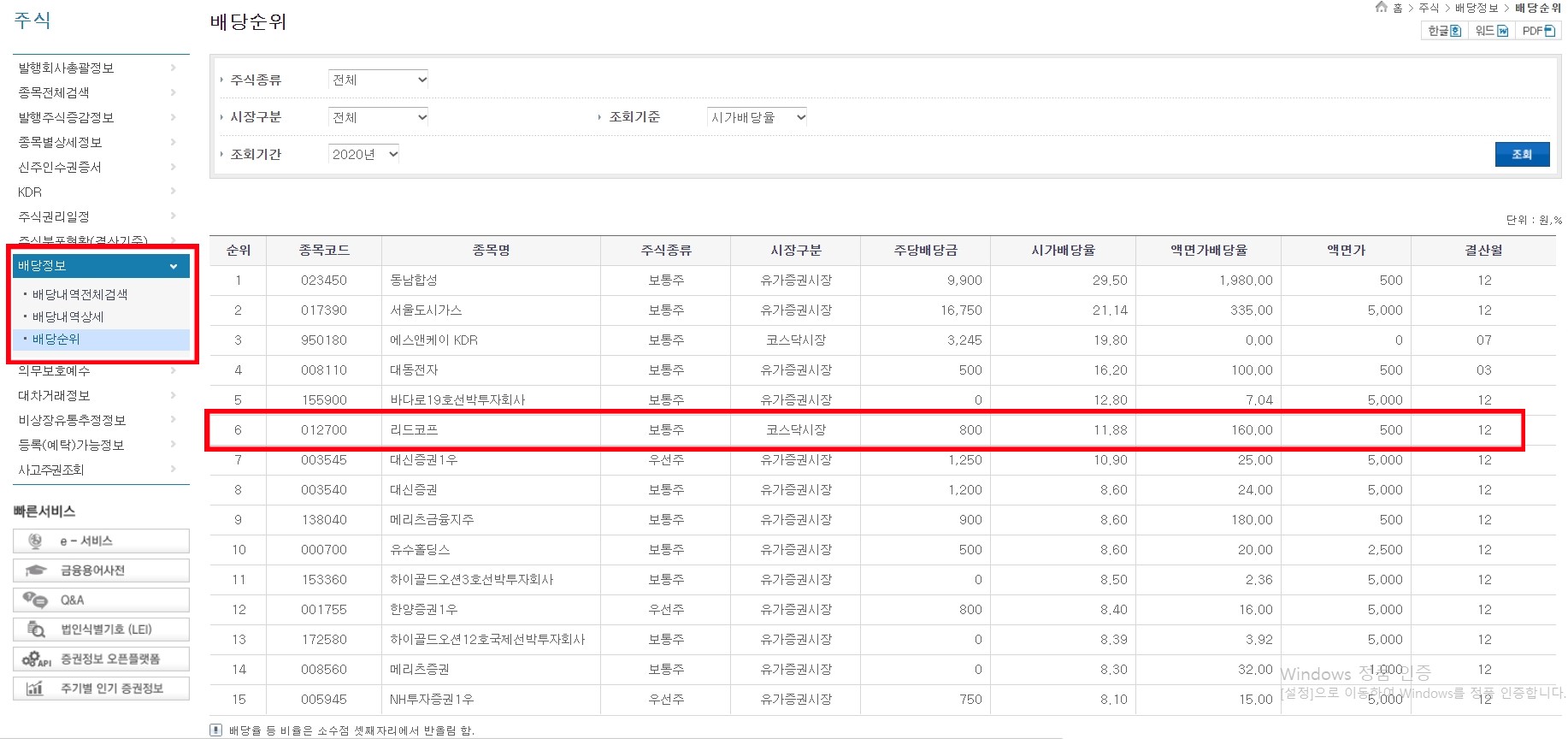The width and height of the screenshot is (1568, 739).
Task: Click 종목코드 023450 cell
Action: [x=324, y=281]
